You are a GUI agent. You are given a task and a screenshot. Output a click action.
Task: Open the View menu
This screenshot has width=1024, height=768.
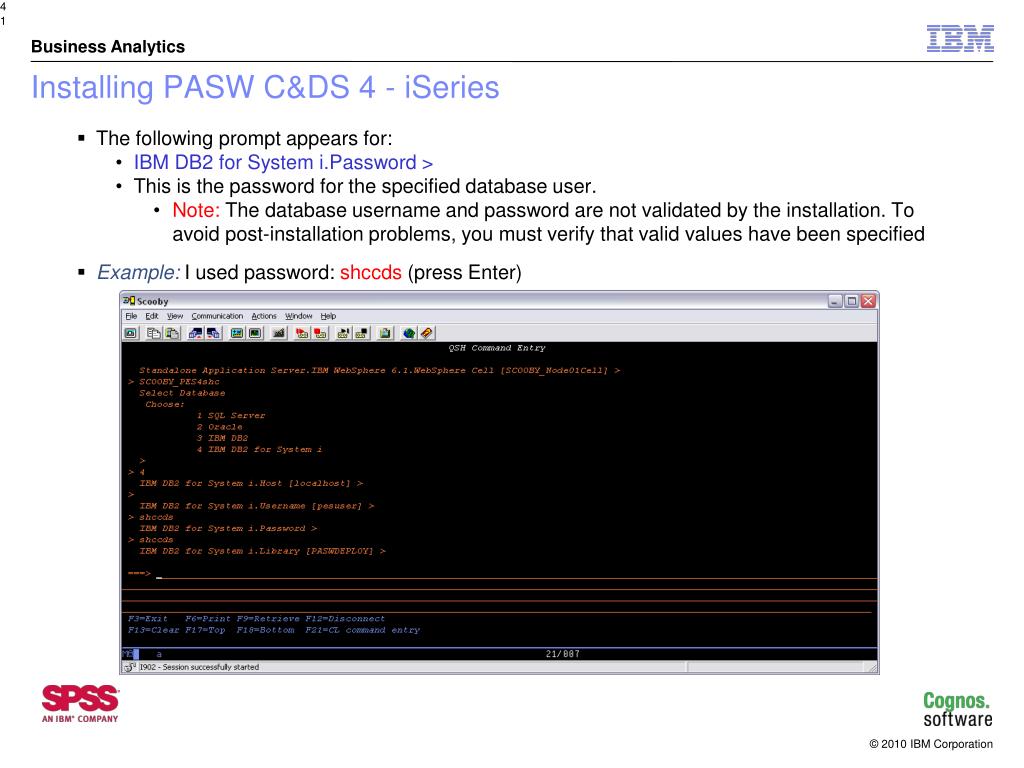[x=175, y=316]
